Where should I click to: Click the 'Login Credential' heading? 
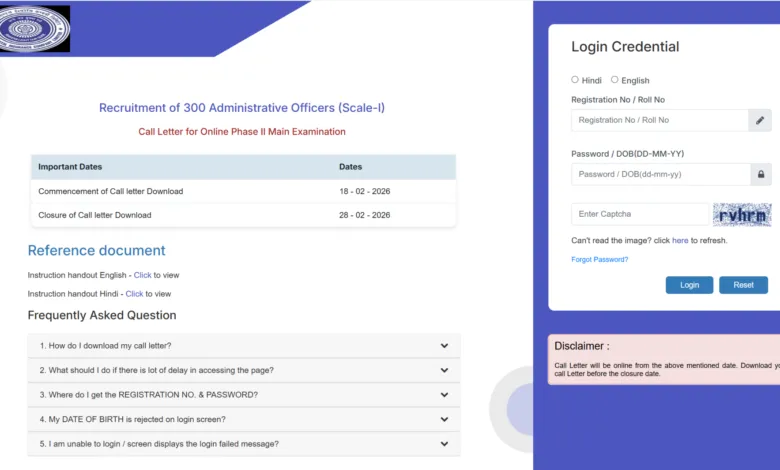click(625, 47)
